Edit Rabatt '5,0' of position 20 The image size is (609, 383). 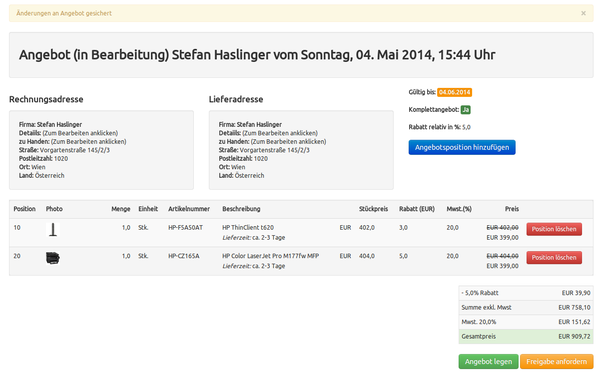pos(403,256)
